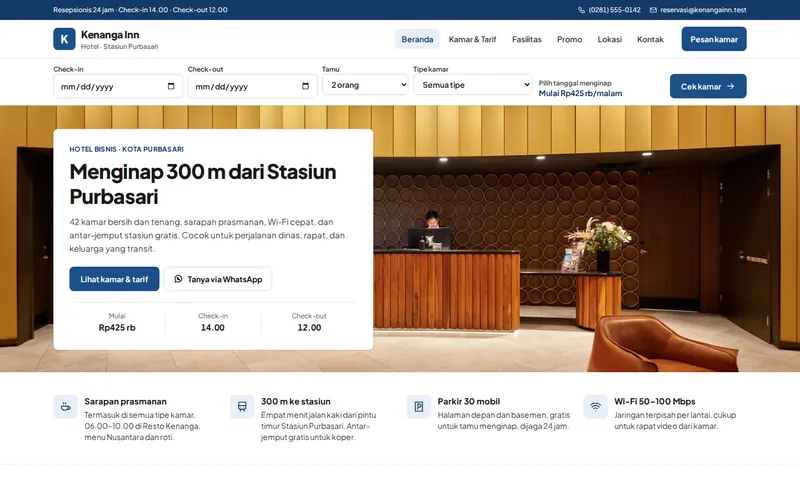Click the Parkir 30 mobil heading
The width and height of the screenshot is (800, 500).
tap(469, 402)
